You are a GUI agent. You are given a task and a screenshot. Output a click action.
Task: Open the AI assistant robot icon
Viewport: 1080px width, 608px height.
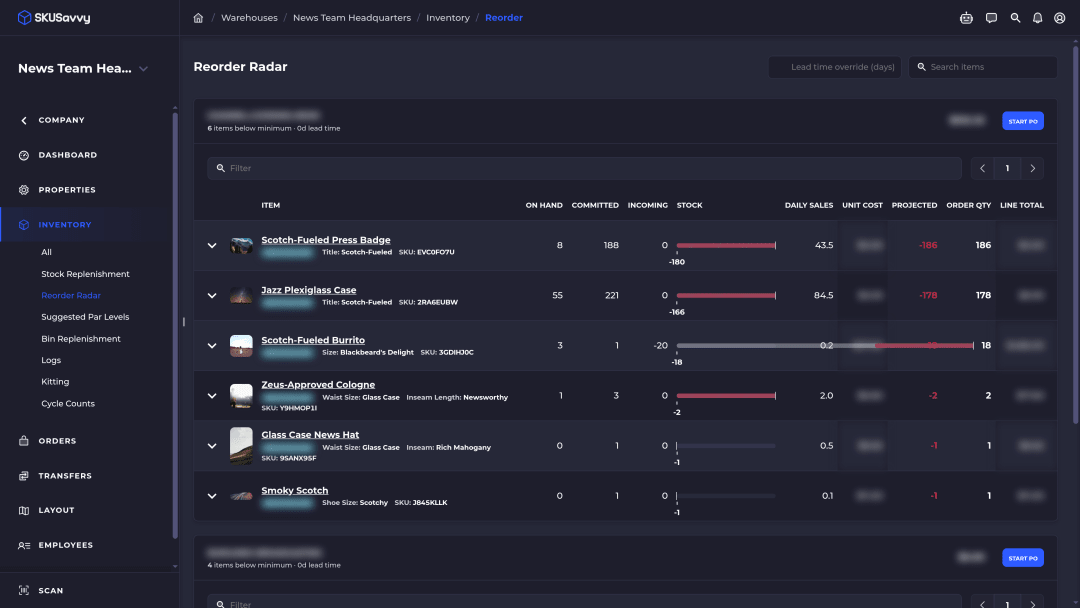(966, 18)
